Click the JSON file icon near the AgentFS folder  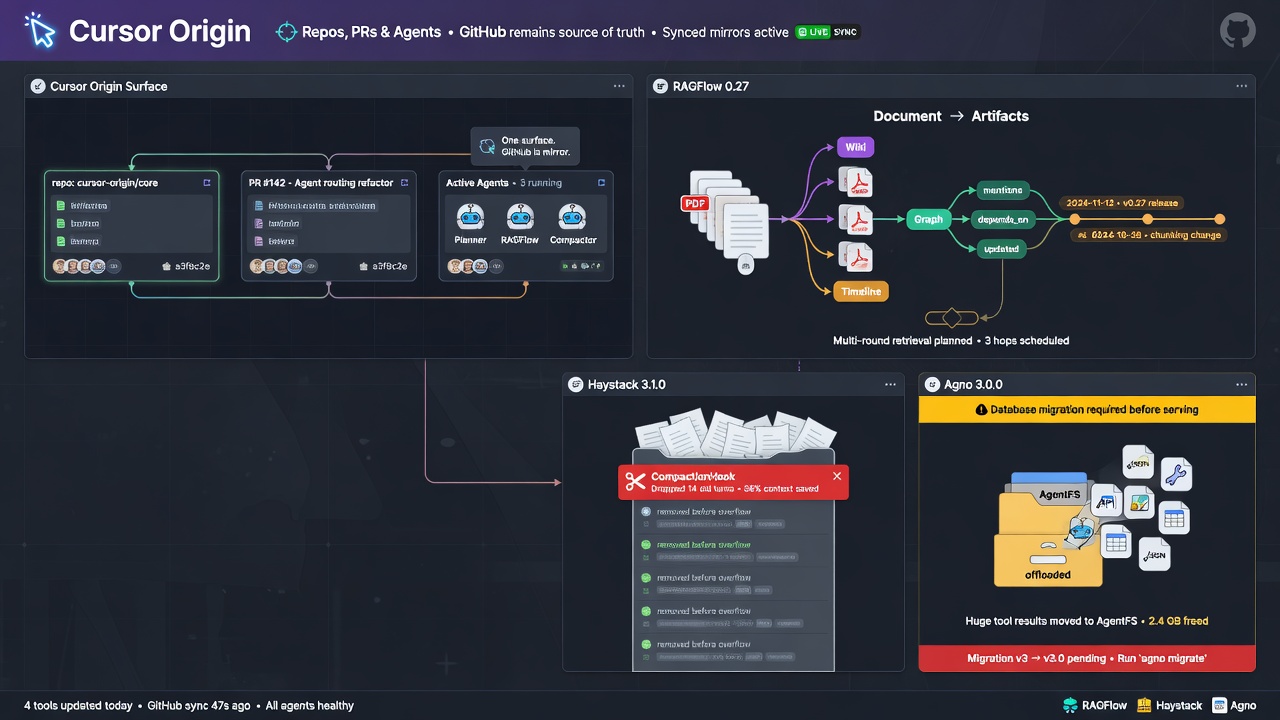pyautogui.click(x=1154, y=555)
